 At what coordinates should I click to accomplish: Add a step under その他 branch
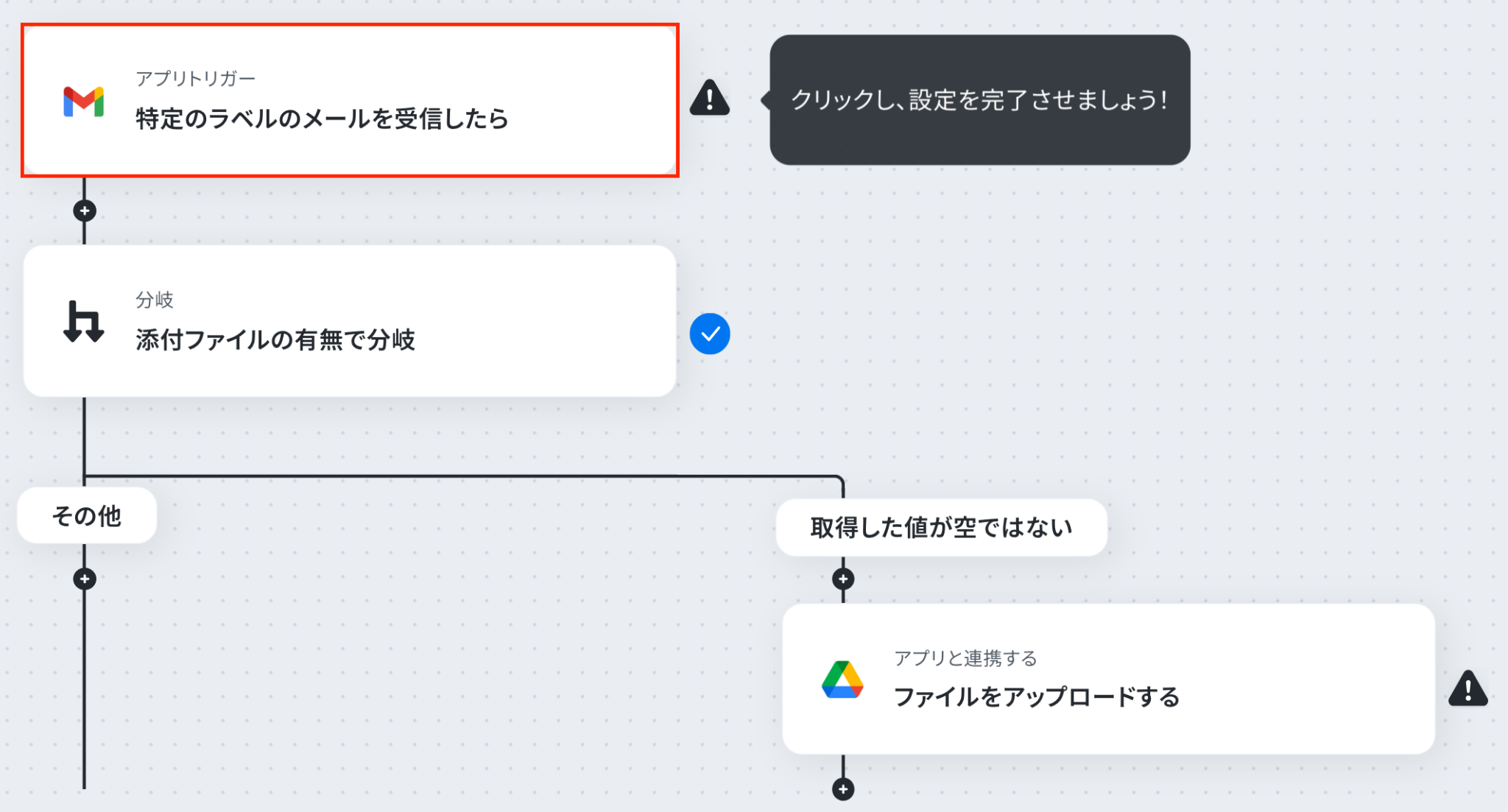(85, 579)
